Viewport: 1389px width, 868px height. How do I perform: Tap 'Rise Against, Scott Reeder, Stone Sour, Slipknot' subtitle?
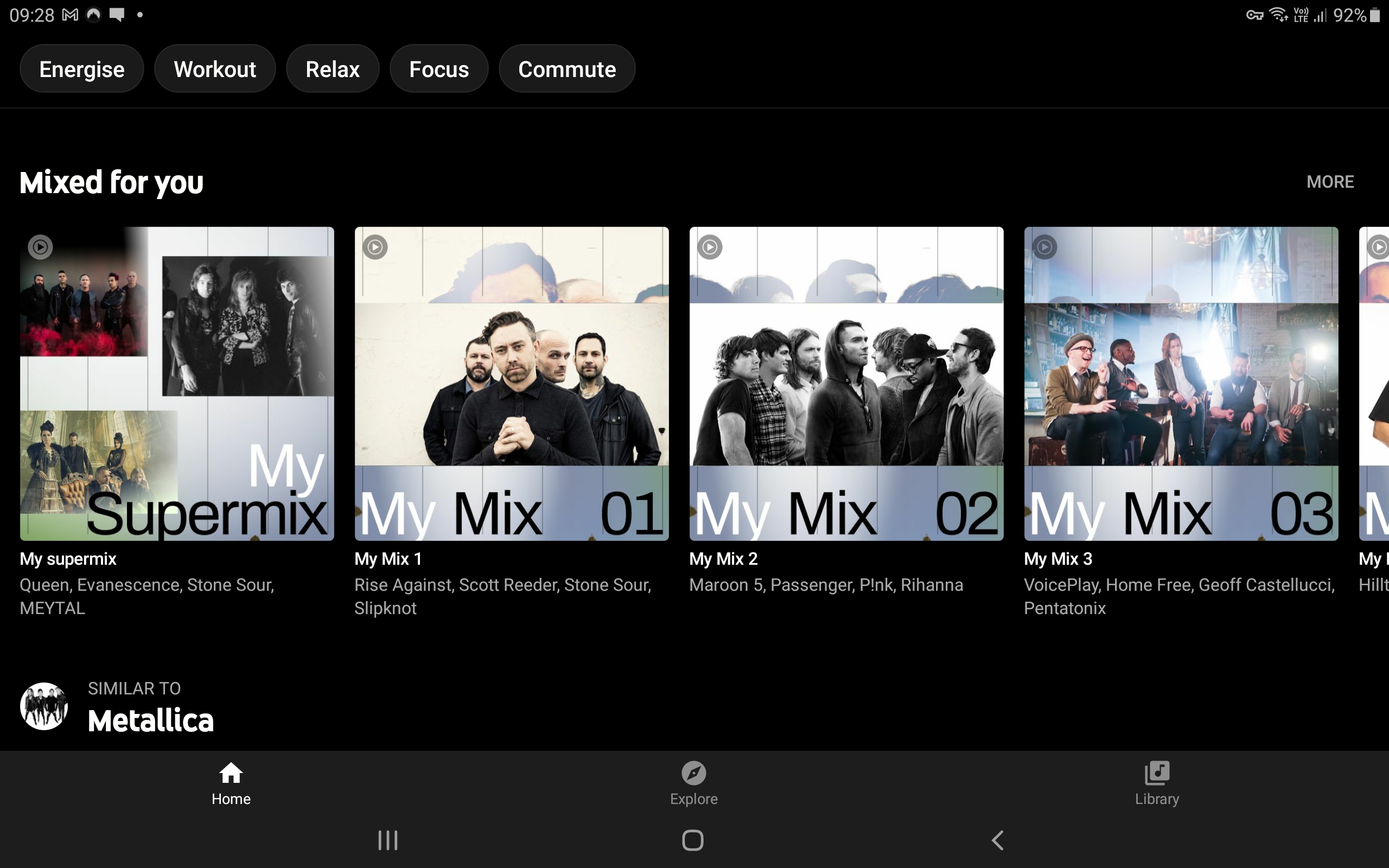pyautogui.click(x=503, y=596)
